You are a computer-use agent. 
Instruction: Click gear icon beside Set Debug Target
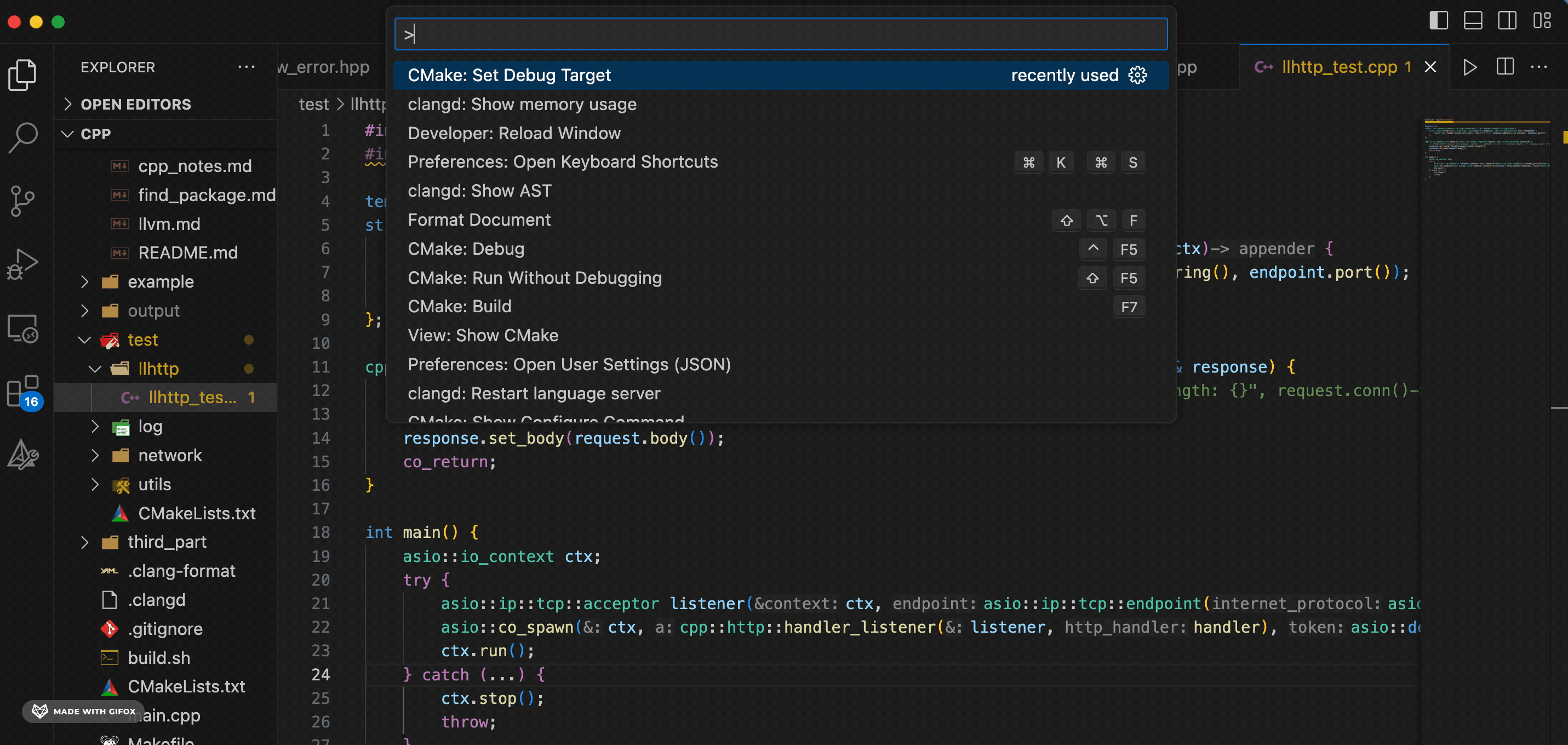tap(1137, 75)
